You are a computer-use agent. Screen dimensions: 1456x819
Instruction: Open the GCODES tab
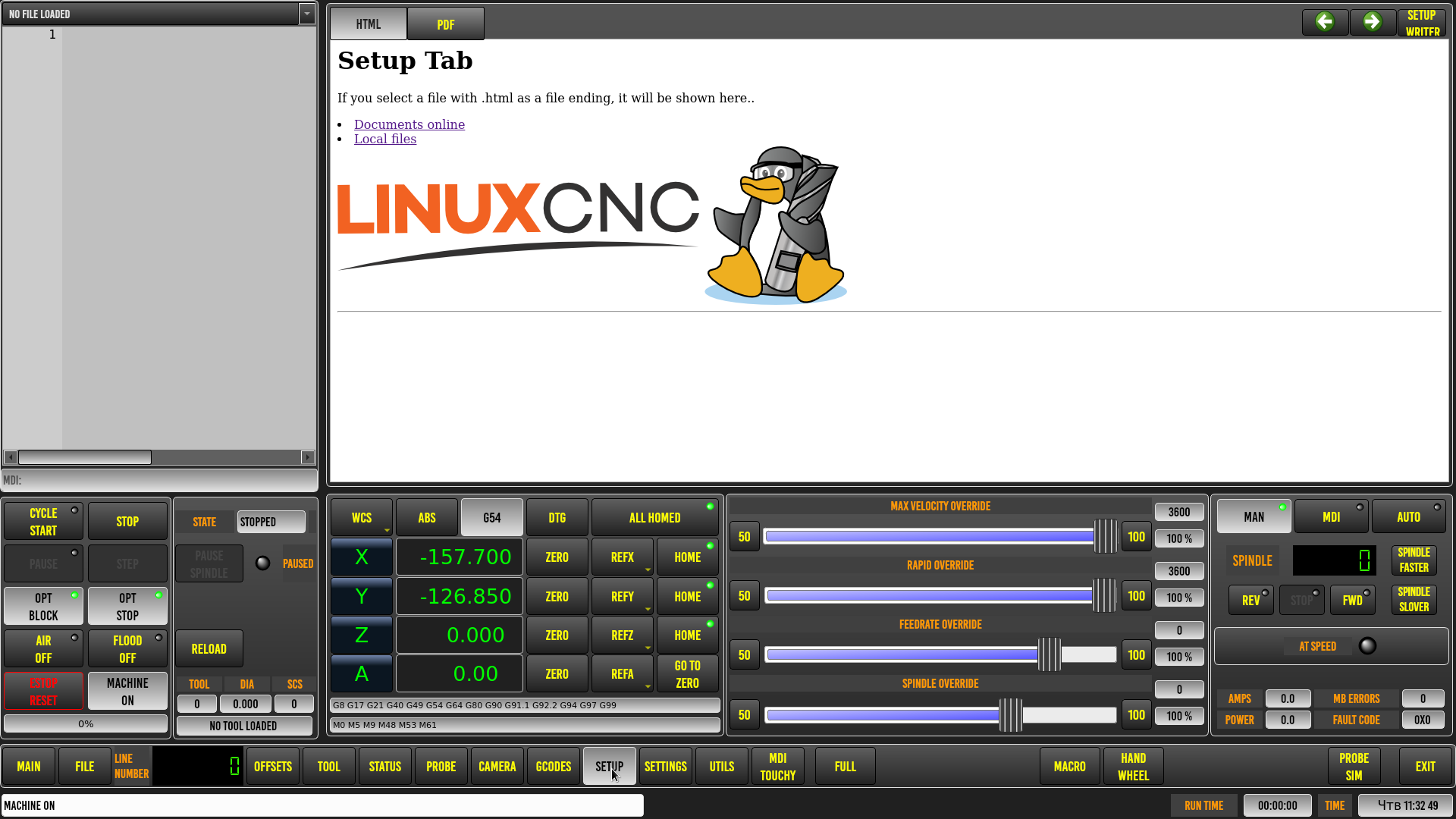coord(554,767)
